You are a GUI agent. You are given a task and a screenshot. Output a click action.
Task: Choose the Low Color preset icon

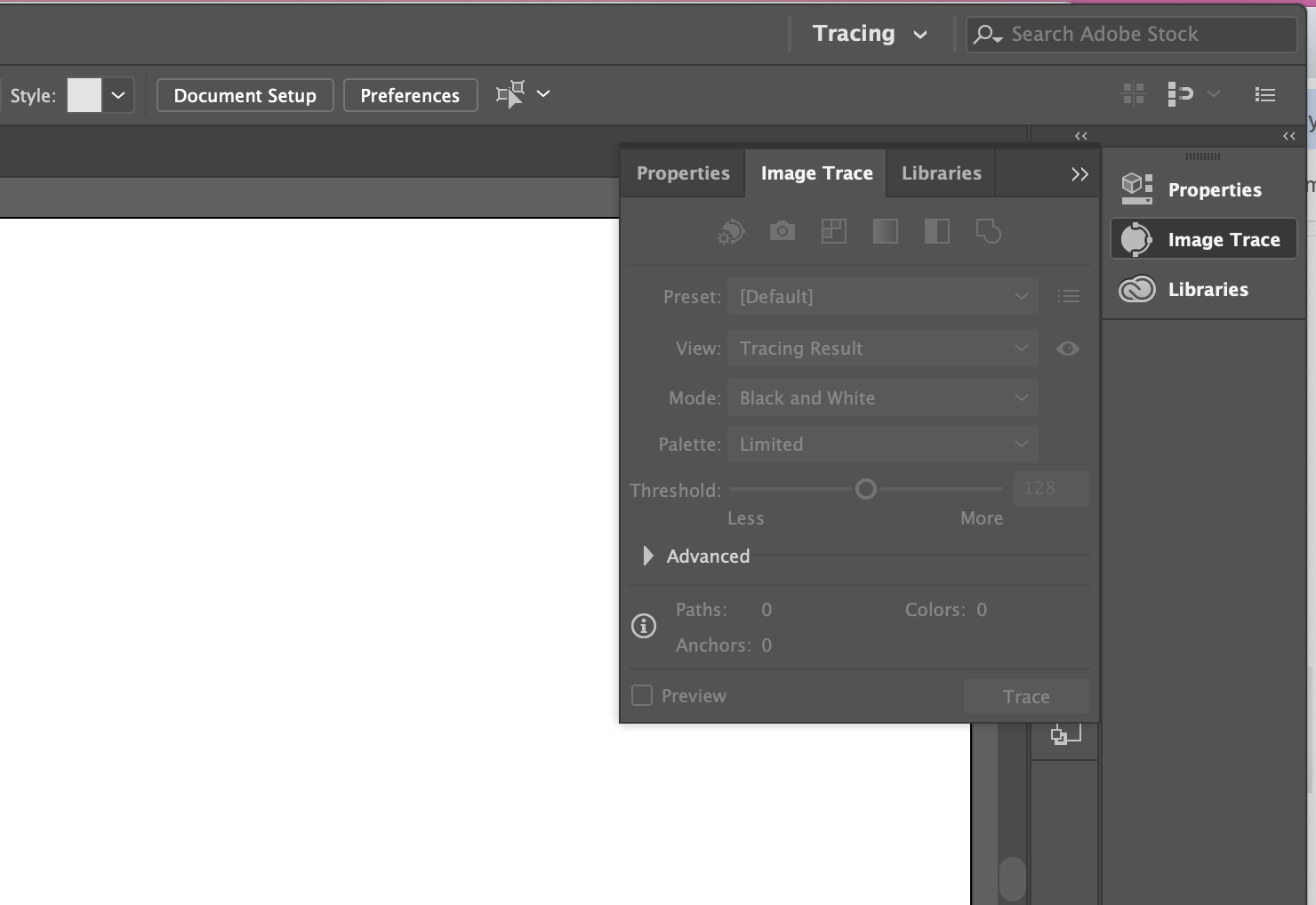[834, 232]
